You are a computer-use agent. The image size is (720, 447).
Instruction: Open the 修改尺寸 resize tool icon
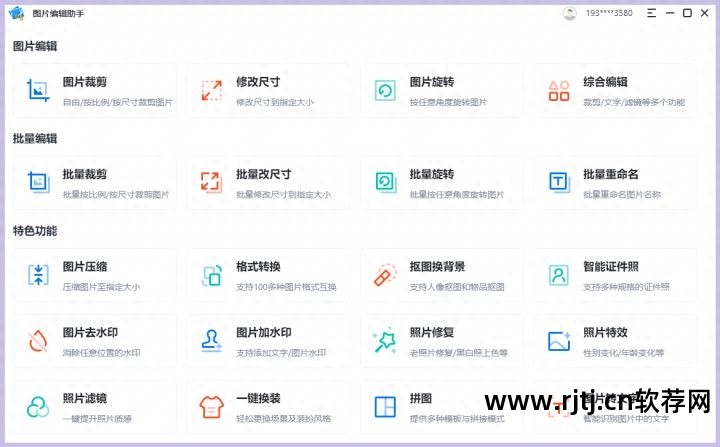click(x=212, y=90)
